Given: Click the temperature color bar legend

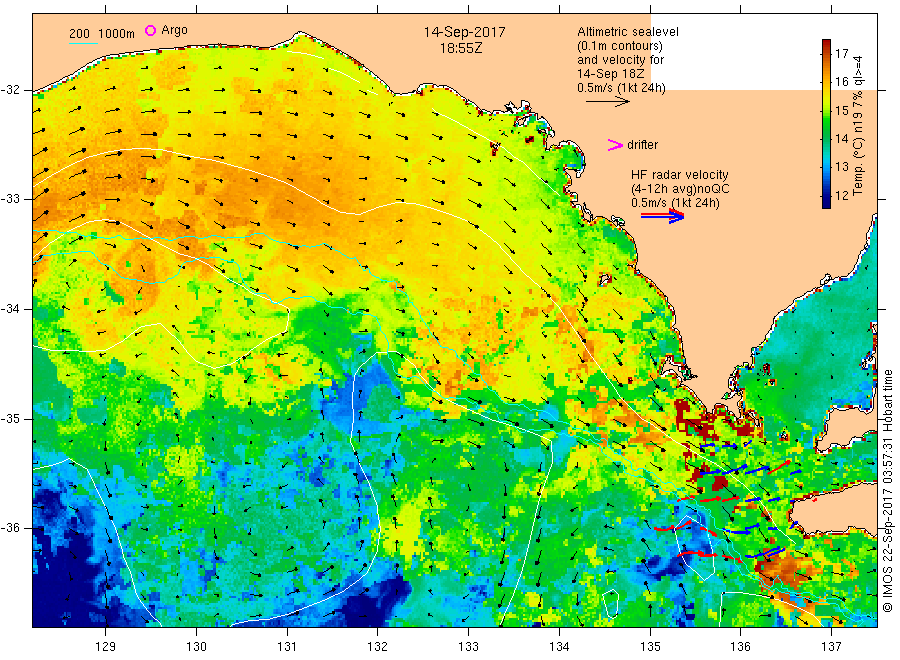Looking at the screenshot, I should (826, 123).
